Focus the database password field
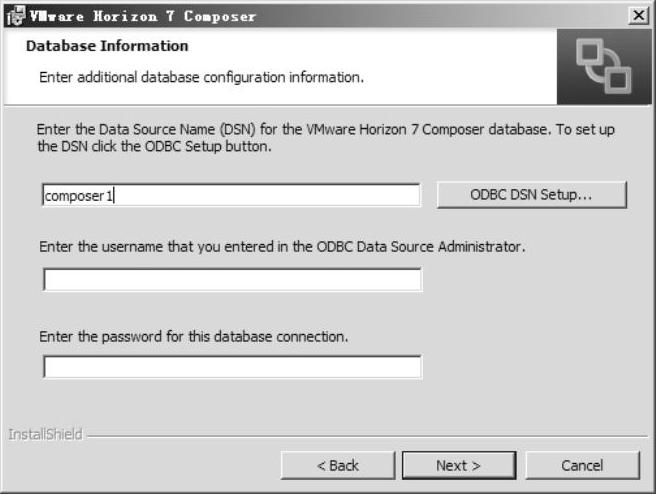 [x=232, y=367]
